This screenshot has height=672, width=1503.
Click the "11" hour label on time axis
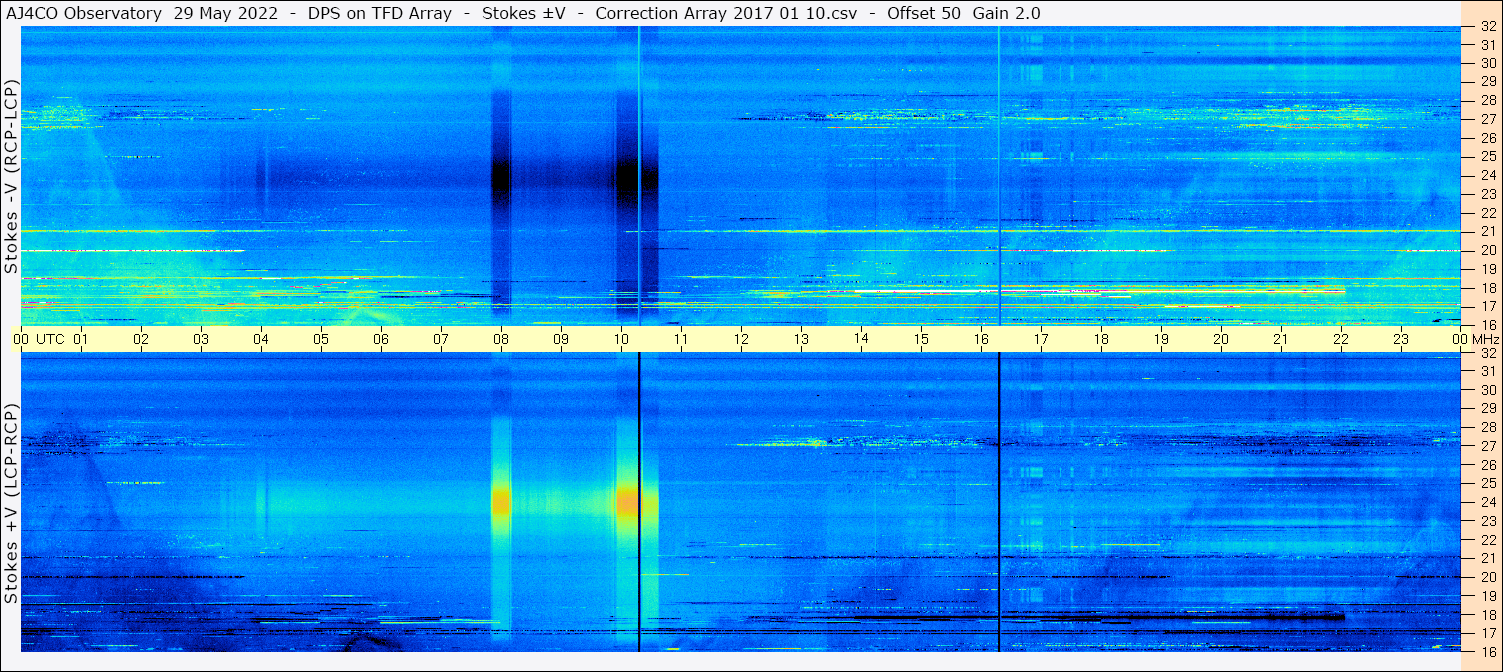(681, 339)
